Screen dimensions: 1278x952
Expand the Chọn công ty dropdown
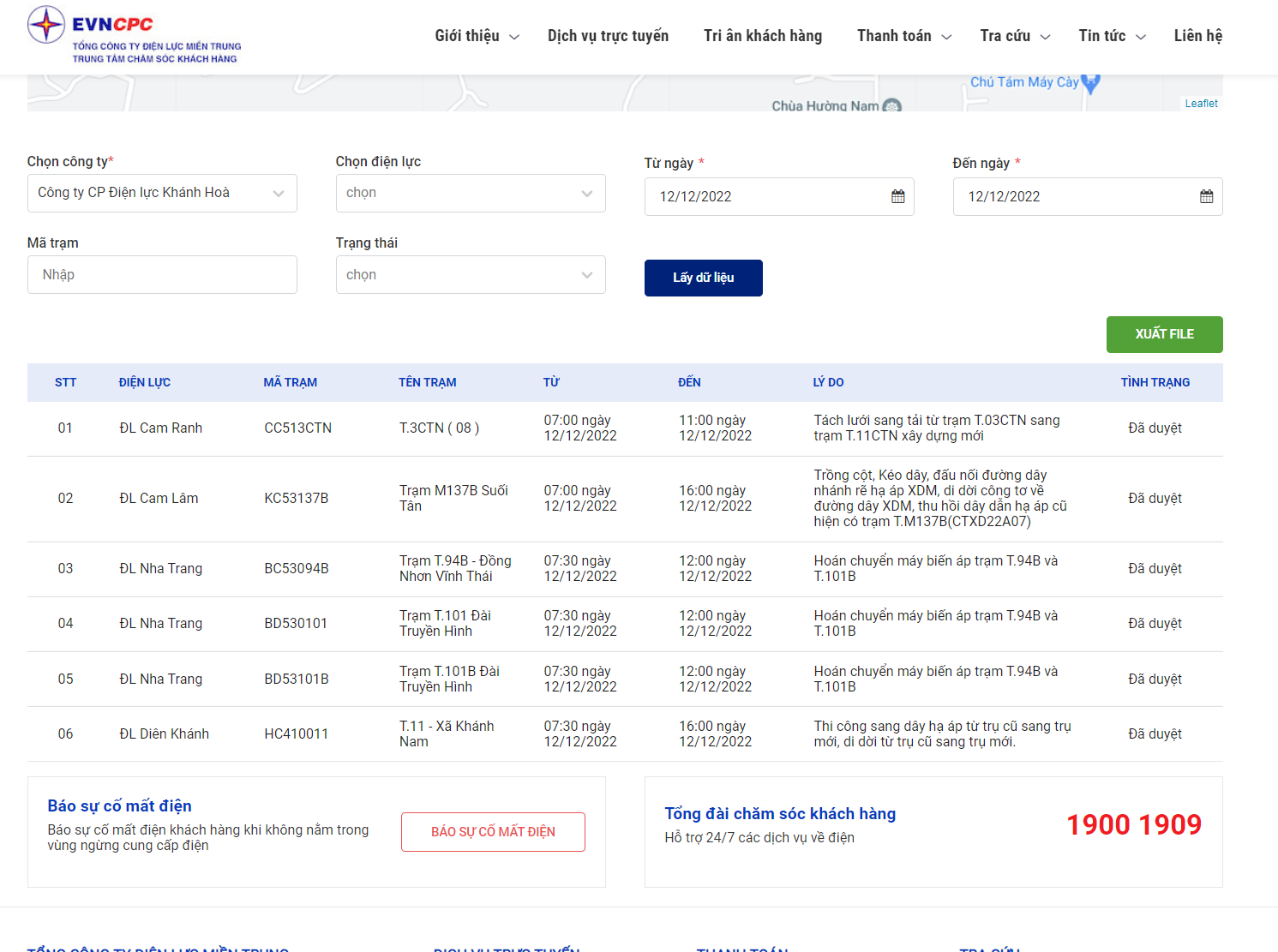(162, 194)
